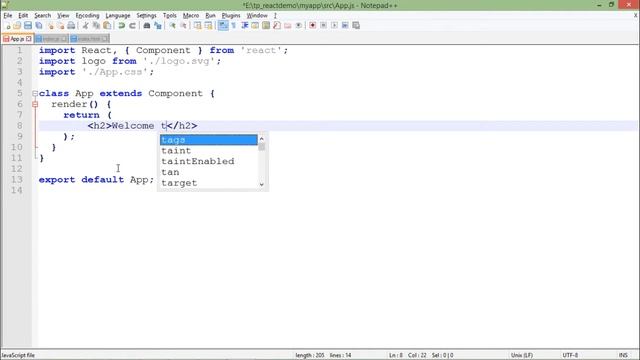Pick 'target' in the autocomplete popup

tap(209, 183)
